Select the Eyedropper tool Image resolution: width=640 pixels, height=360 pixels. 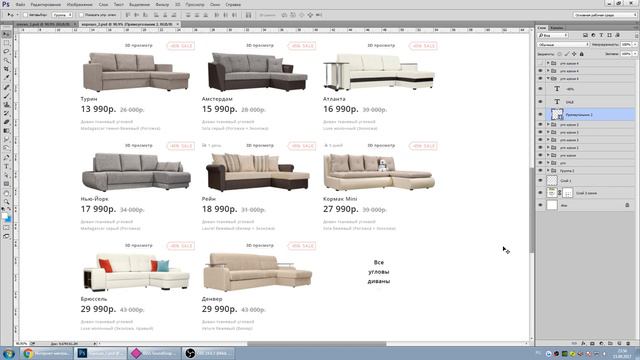[6, 78]
